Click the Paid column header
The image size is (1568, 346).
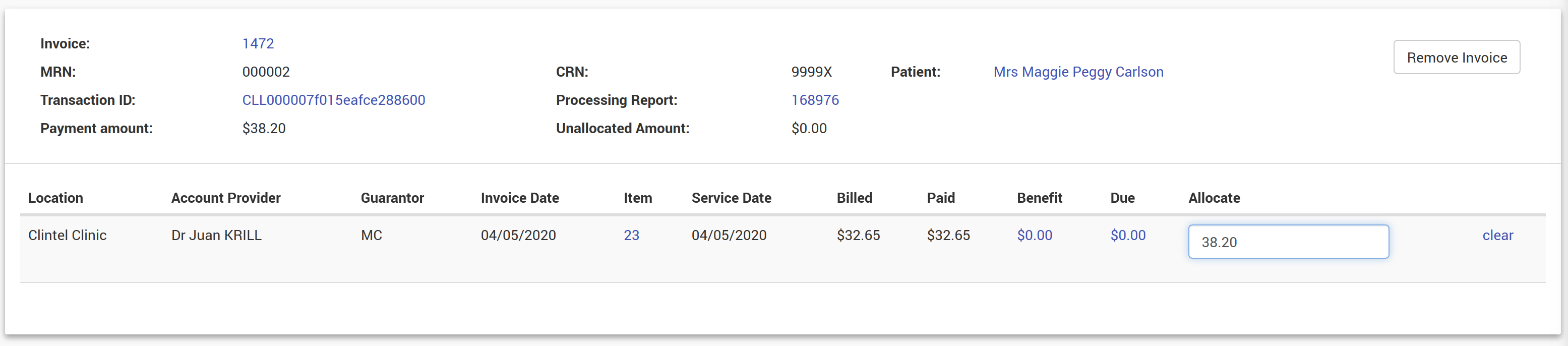pos(940,198)
